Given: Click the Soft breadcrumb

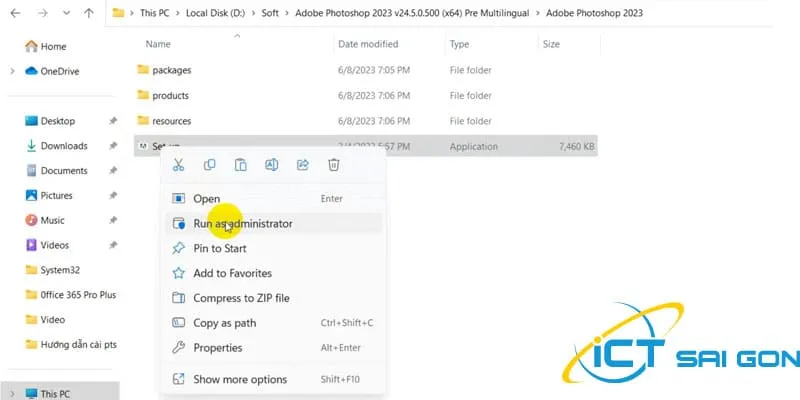Looking at the screenshot, I should 270,13.
